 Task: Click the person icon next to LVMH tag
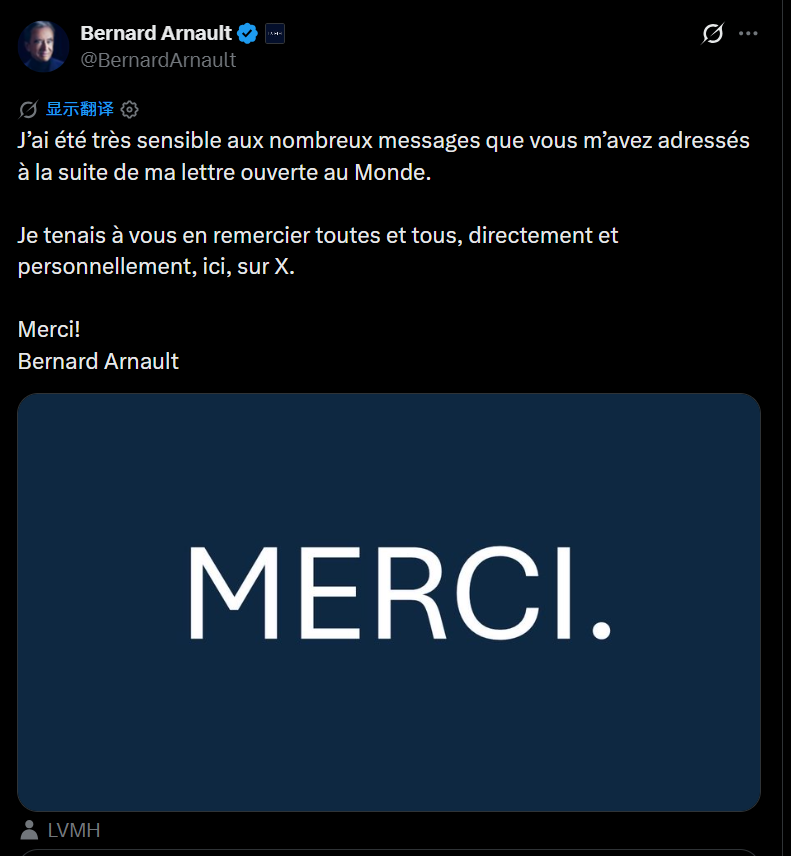pos(29,830)
